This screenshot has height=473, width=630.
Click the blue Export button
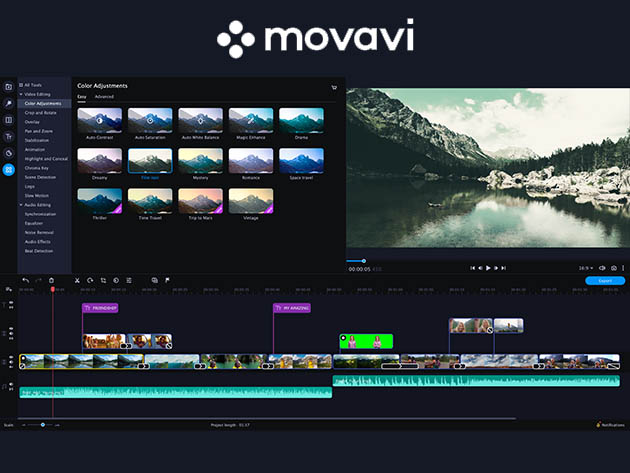[x=605, y=281]
